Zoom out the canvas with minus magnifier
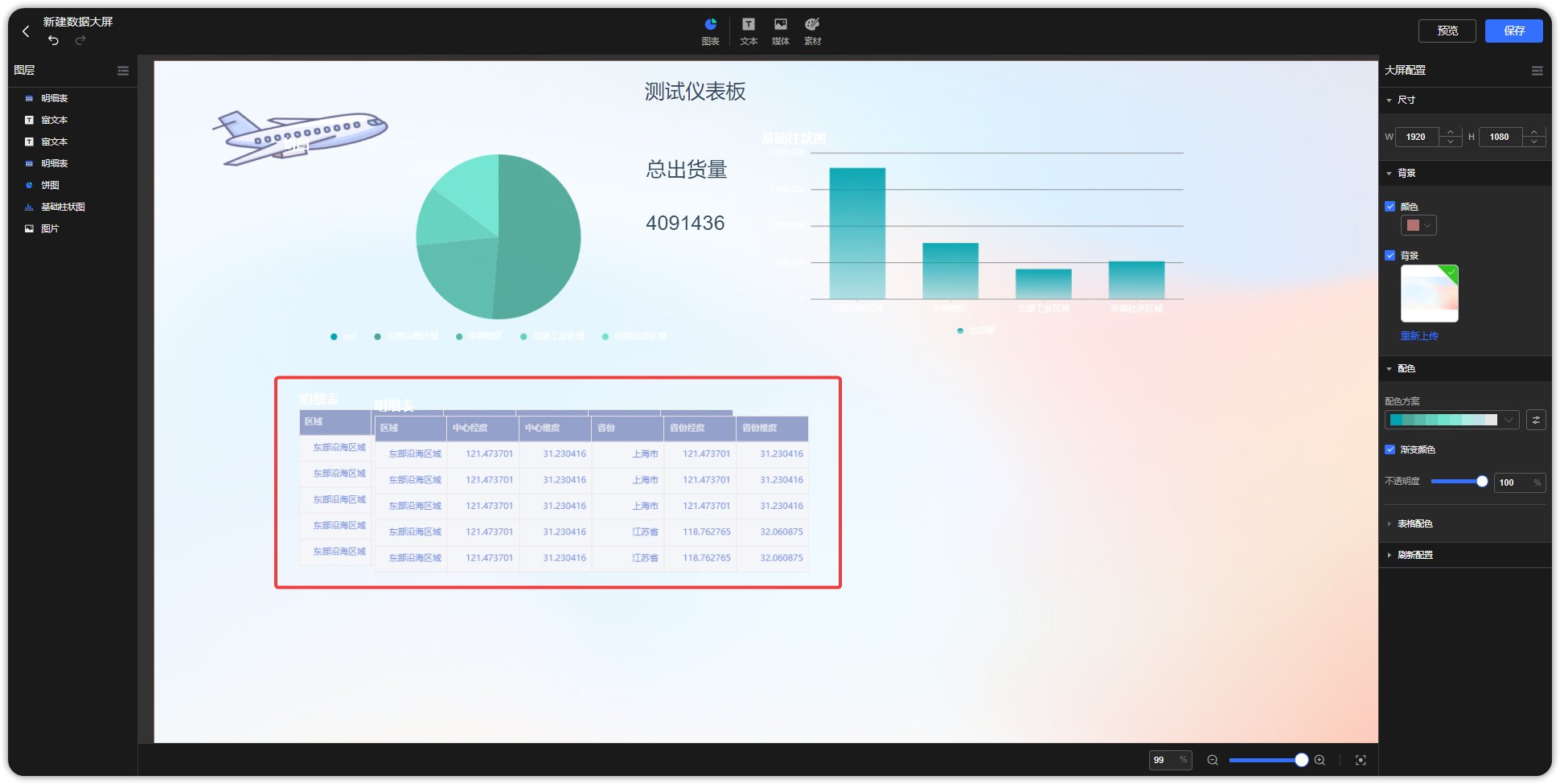The height and width of the screenshot is (784, 1560). 1213,760
